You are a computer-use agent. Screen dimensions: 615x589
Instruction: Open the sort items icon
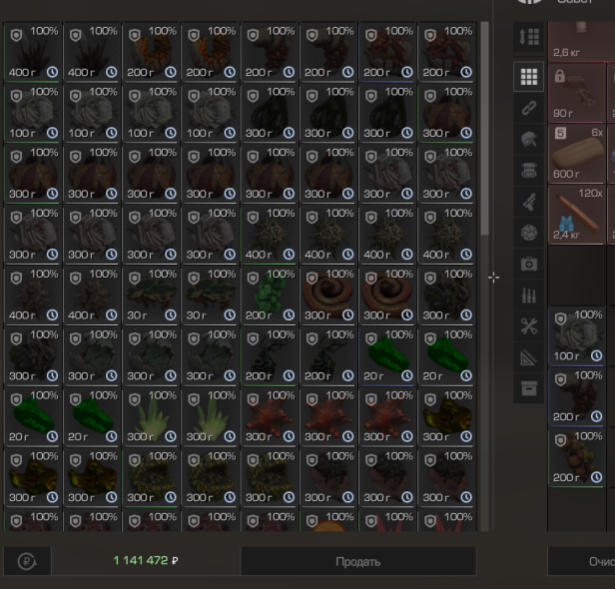click(x=529, y=37)
